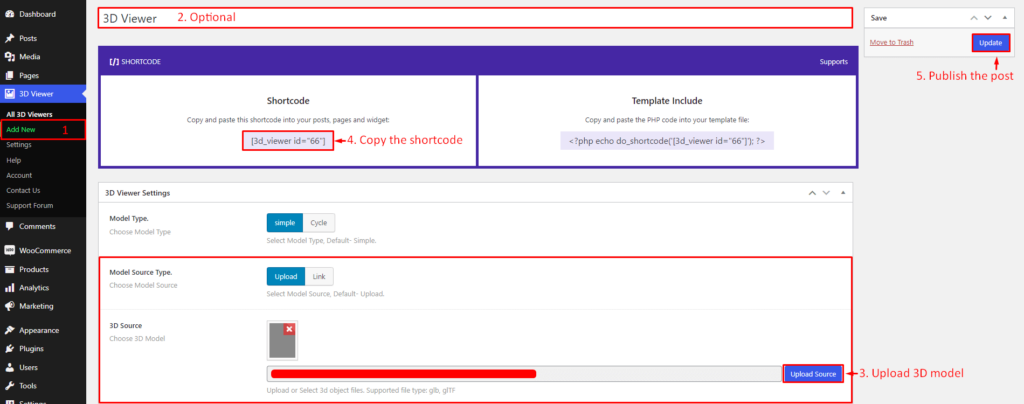Click the [3d_viewer id="66"] shortcode

(288, 140)
